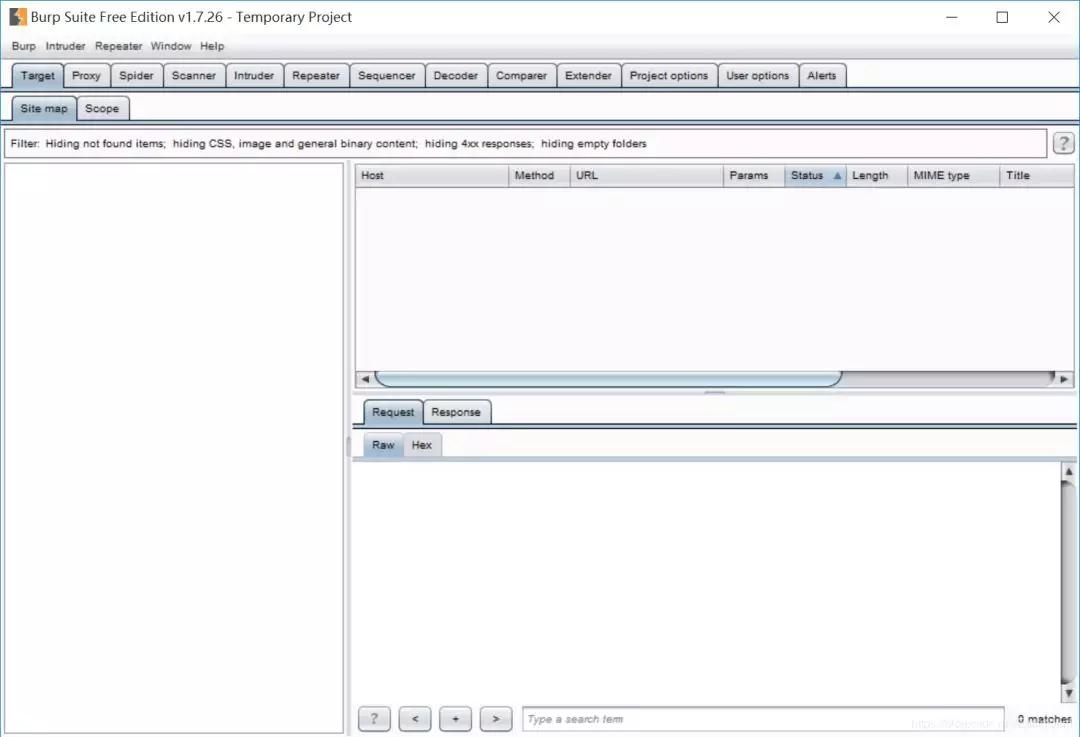Sort by the Title column header
This screenshot has height=737, width=1080.
1037,176
